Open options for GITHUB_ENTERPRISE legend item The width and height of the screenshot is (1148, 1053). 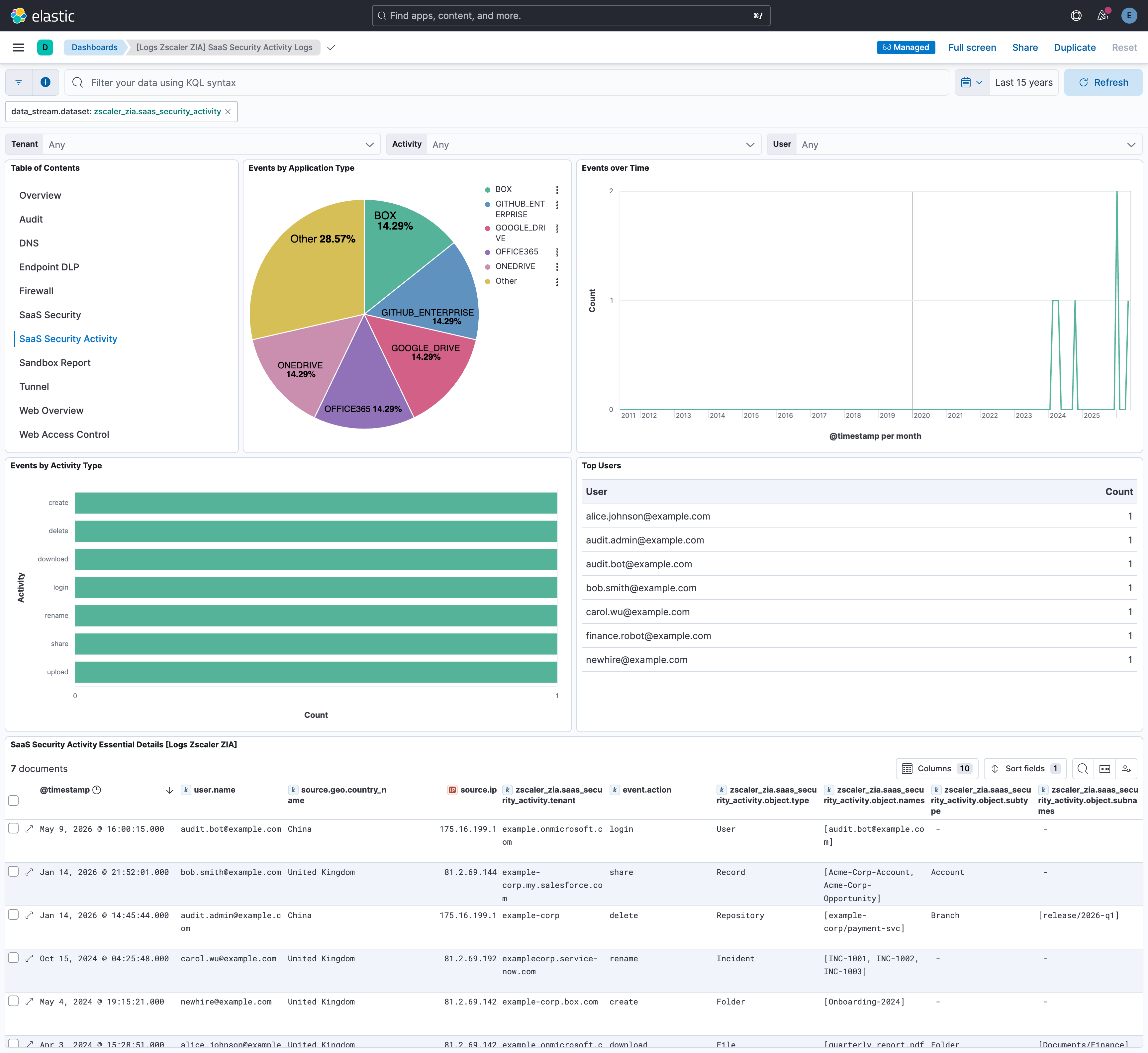point(557,204)
